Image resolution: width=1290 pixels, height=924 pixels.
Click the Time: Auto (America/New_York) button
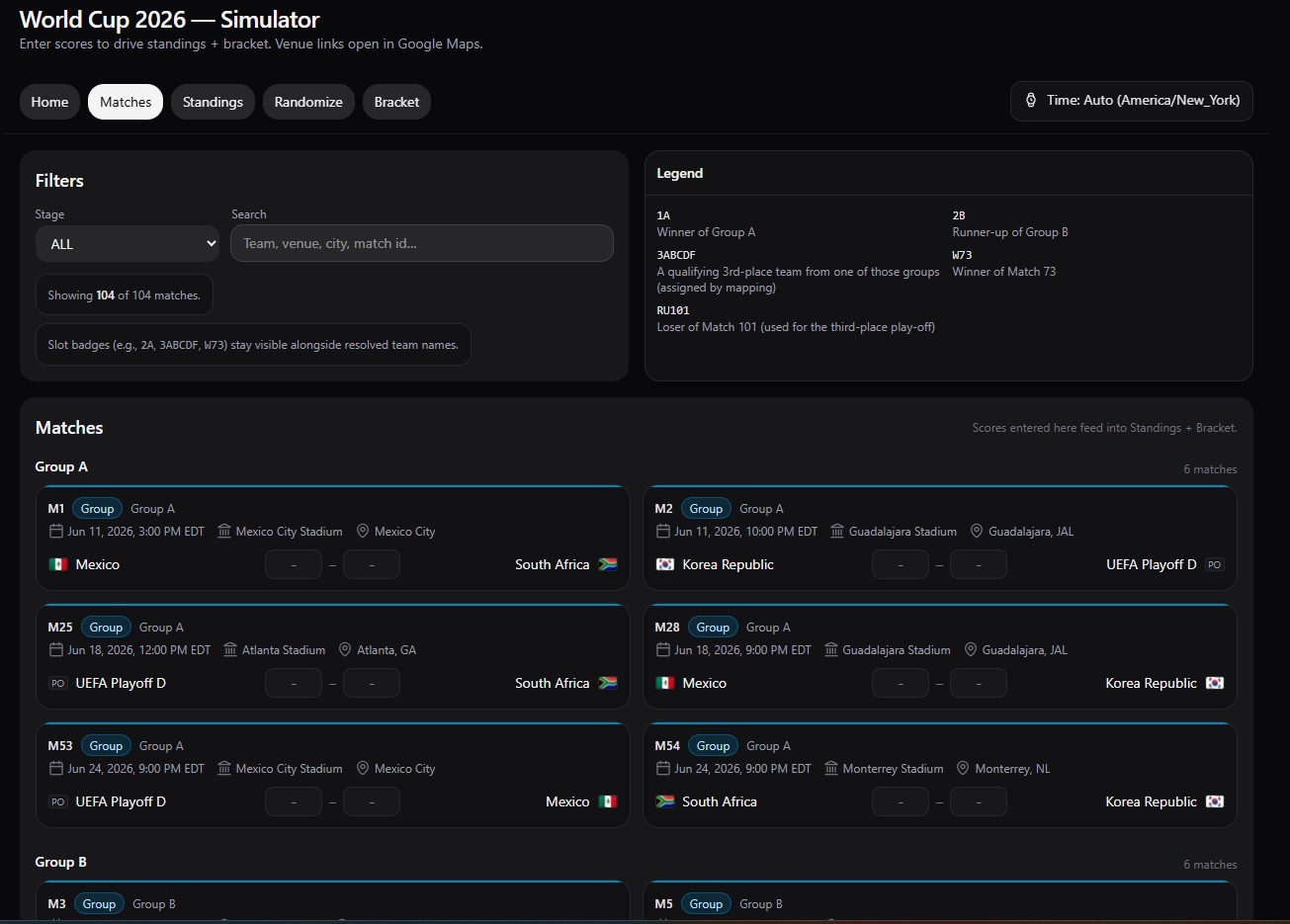tap(1131, 101)
